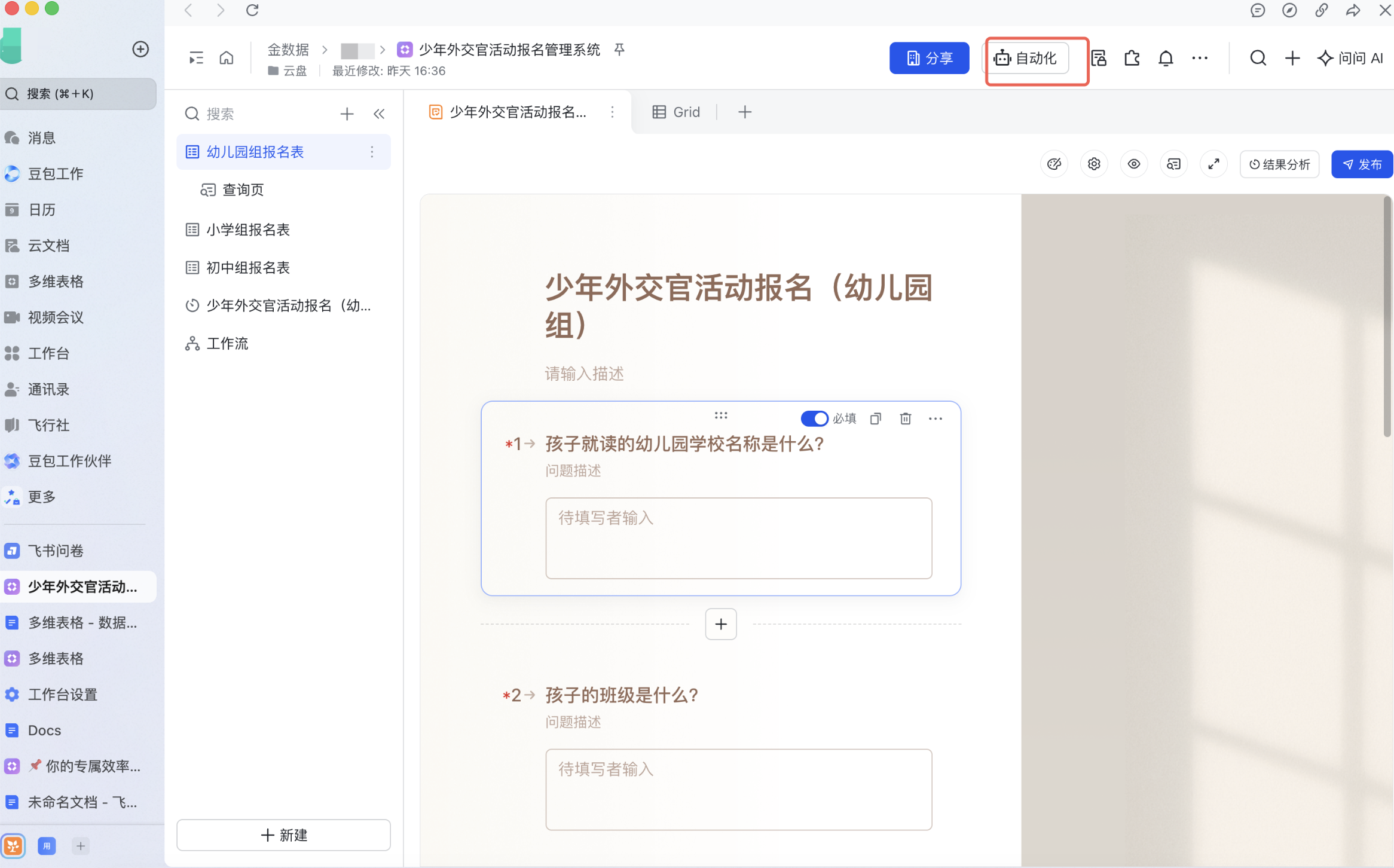Click the form's vertical scrollbar
Viewport: 1394px width, 868px height.
point(1387,317)
